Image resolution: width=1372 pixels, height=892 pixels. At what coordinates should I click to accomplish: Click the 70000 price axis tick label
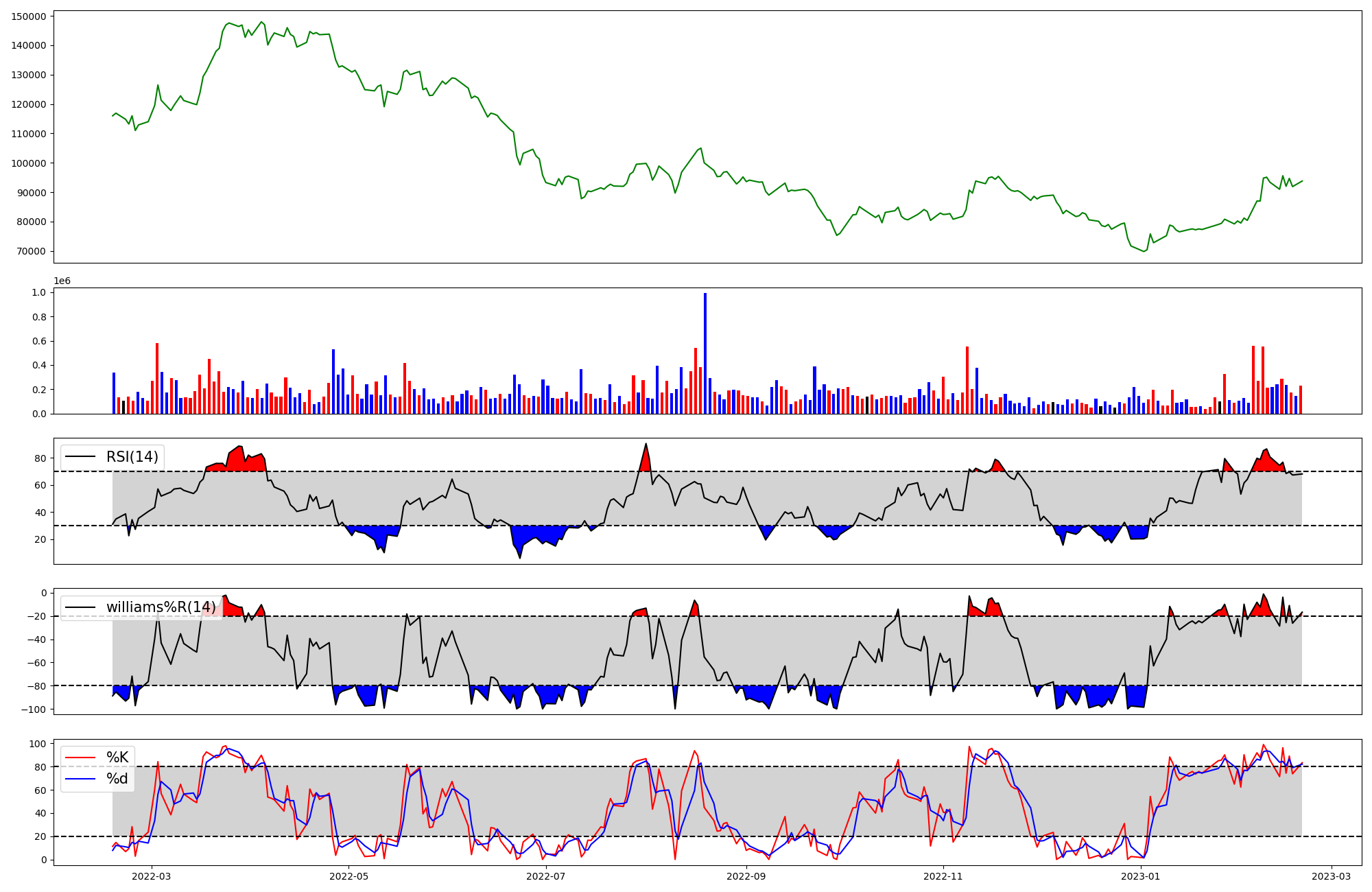pos(32,252)
